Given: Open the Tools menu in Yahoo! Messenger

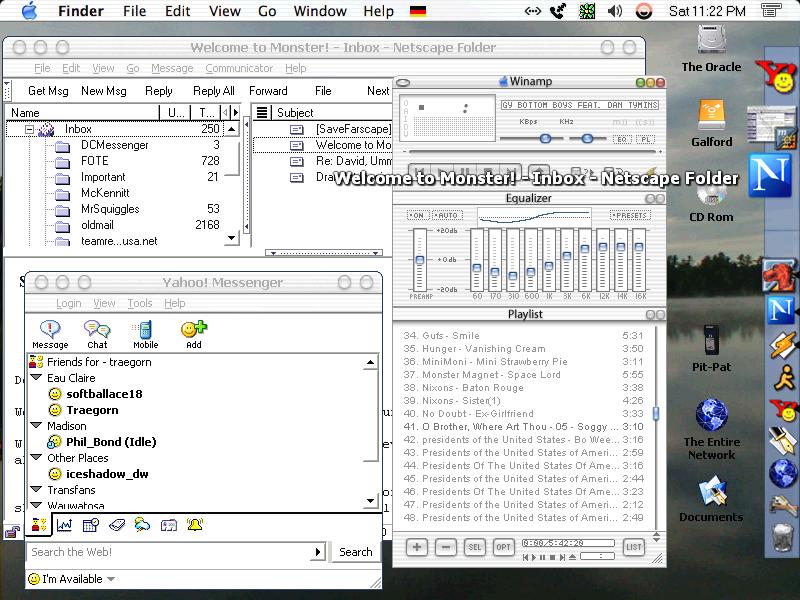Looking at the screenshot, I should tap(140, 303).
